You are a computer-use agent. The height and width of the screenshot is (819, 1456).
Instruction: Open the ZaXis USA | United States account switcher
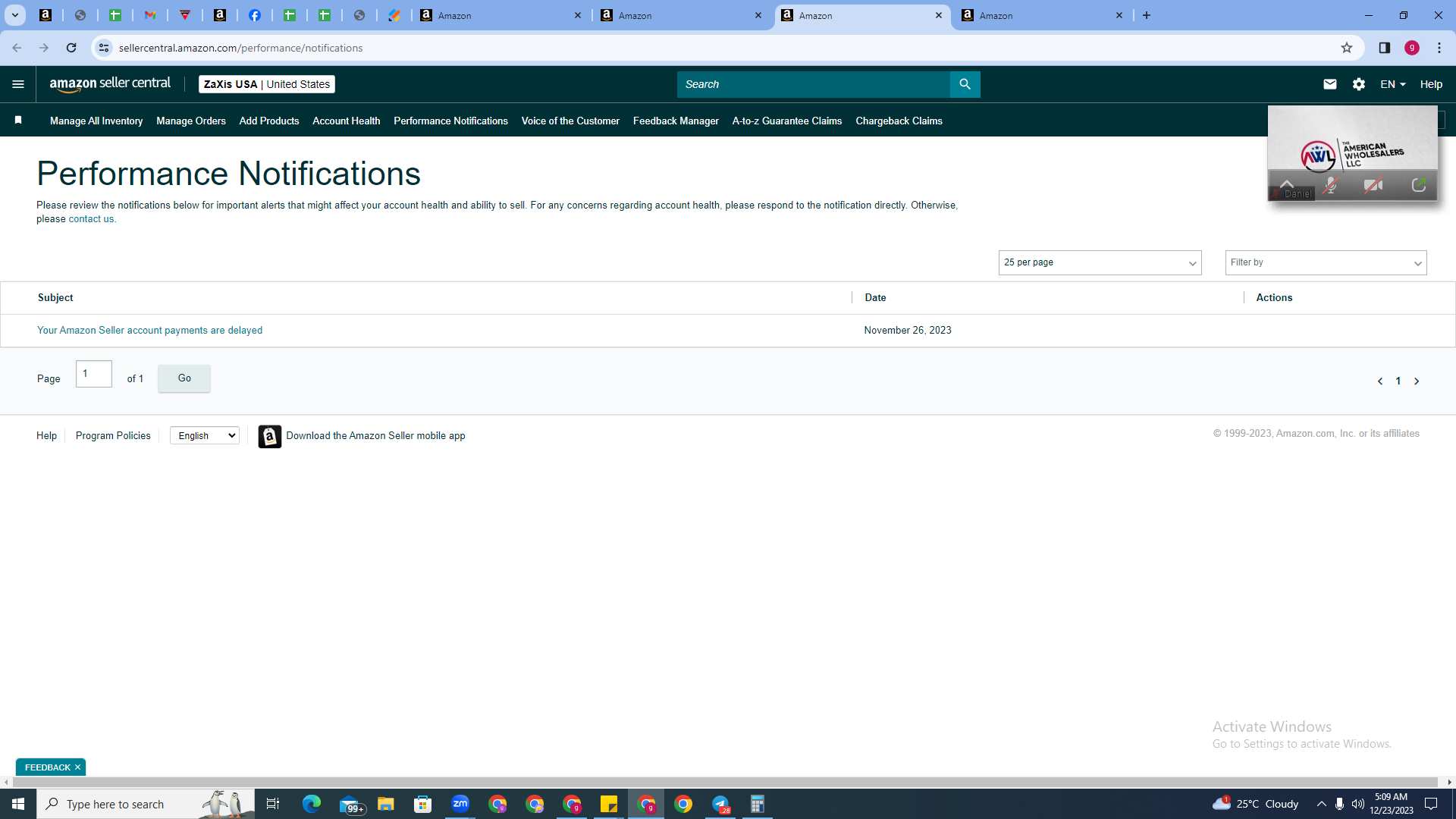pyautogui.click(x=267, y=84)
